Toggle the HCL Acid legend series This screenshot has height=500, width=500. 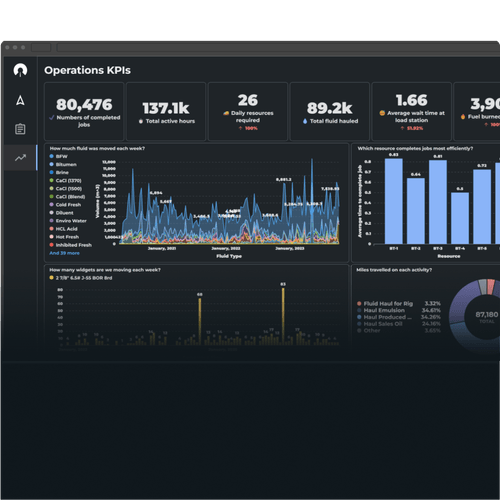click(63, 229)
